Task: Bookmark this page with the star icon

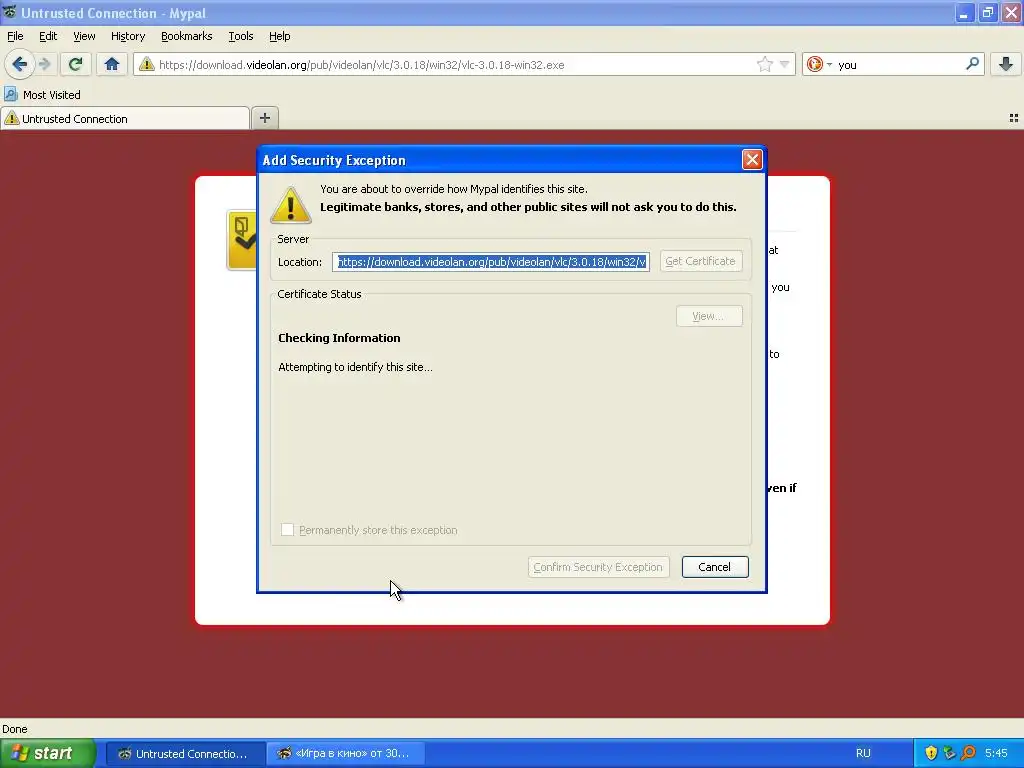Action: [x=764, y=64]
